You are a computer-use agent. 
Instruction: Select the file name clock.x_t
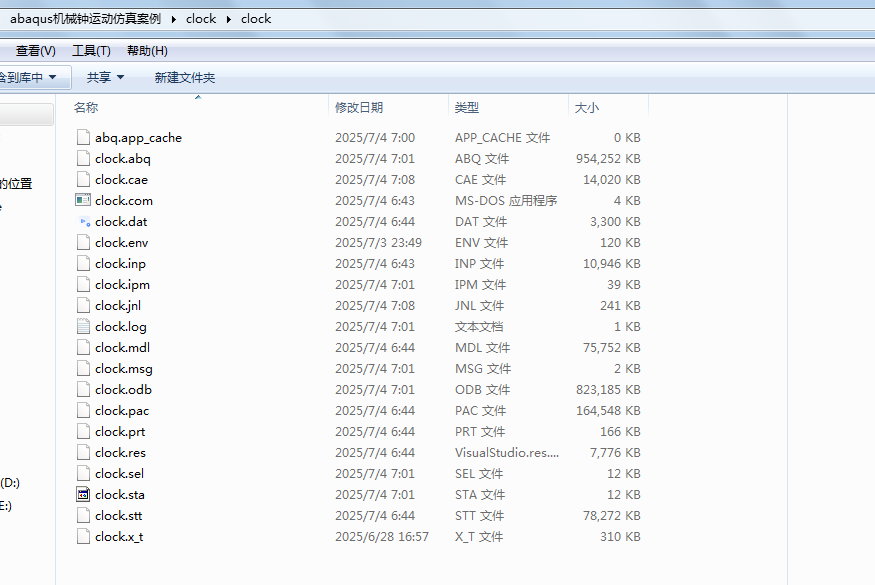(x=119, y=537)
